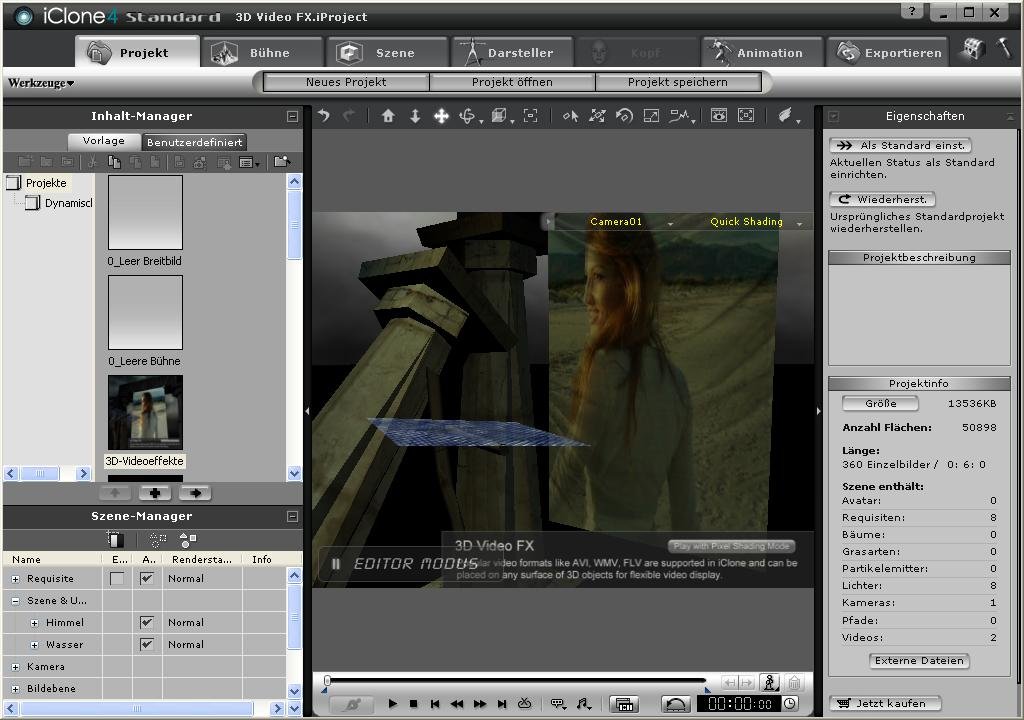The width and height of the screenshot is (1024, 720).
Task: Jump to first frame button
Action: pyautogui.click(x=435, y=704)
